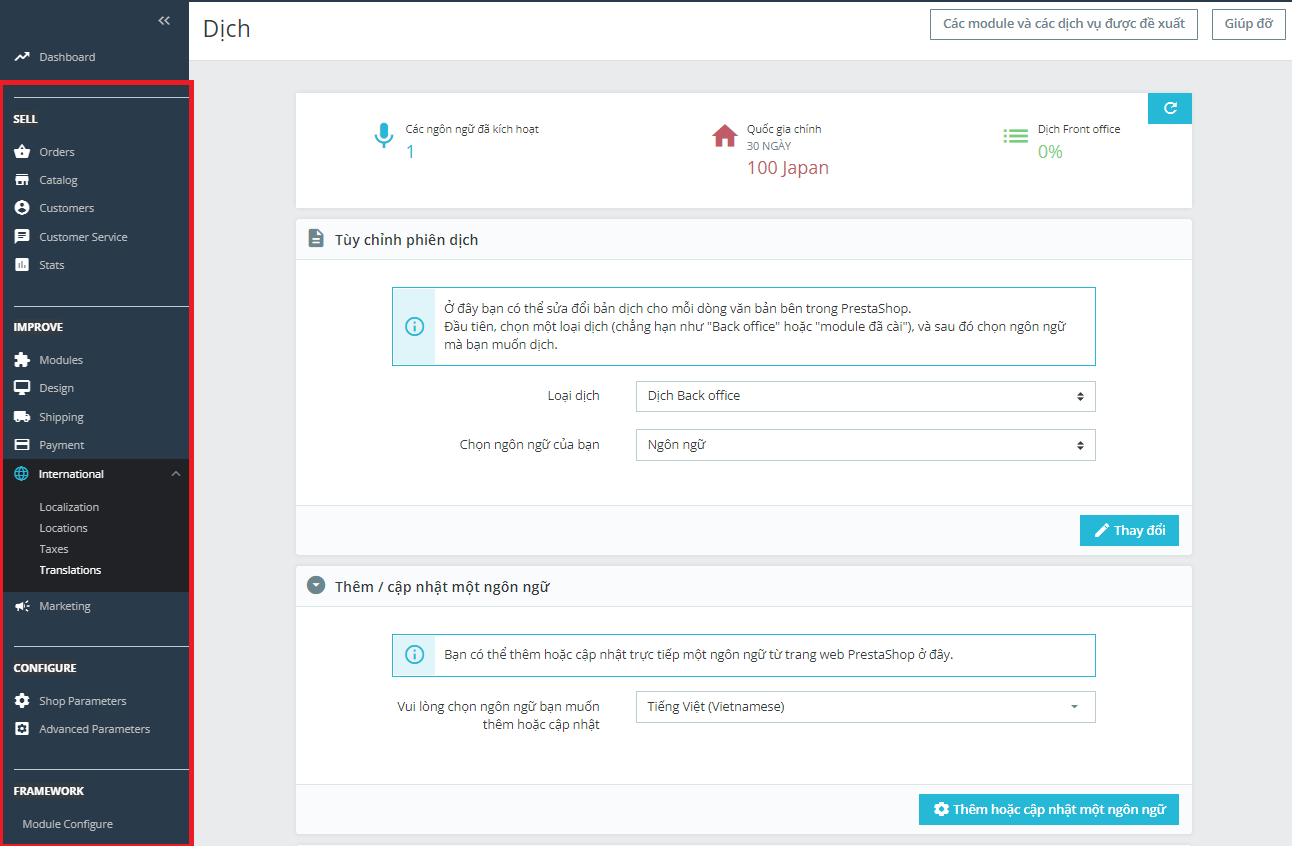Open Advanced Parameters menu
Screen dimensions: 1292x846
coord(95,729)
